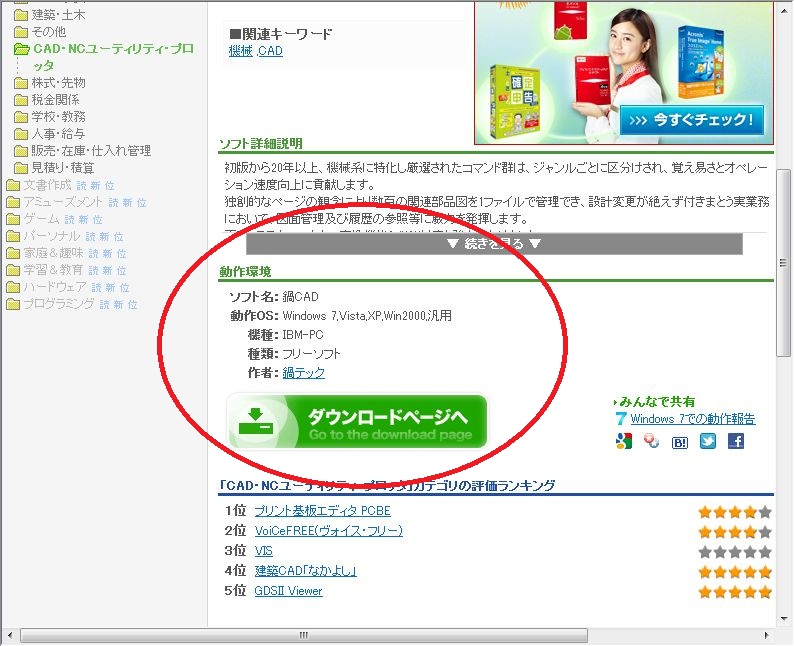Share the page on Twitter icon
794x646 pixels.
(x=708, y=441)
